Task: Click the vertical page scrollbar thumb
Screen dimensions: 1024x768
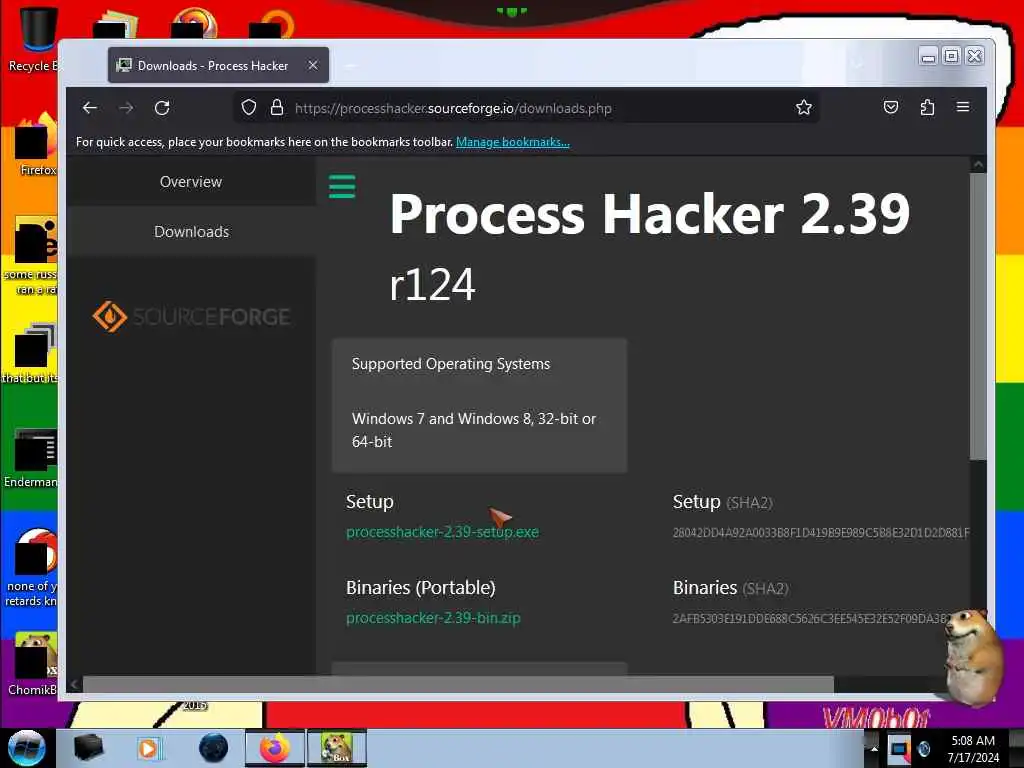Action: [x=978, y=315]
